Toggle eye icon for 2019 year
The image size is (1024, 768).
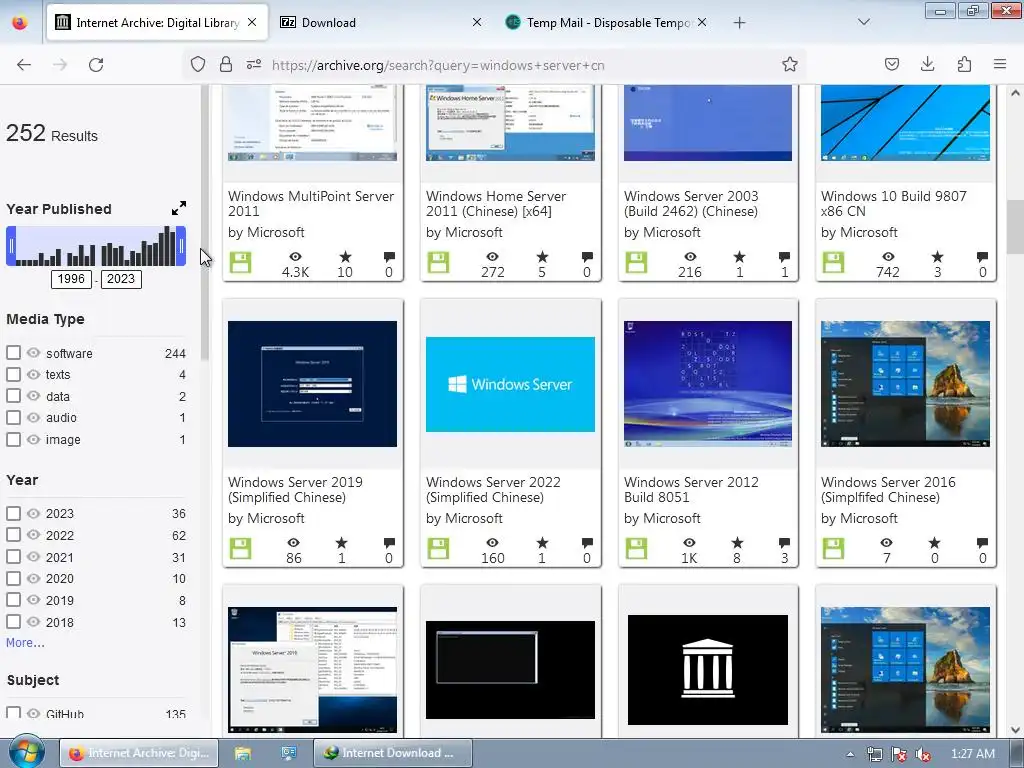(x=33, y=600)
